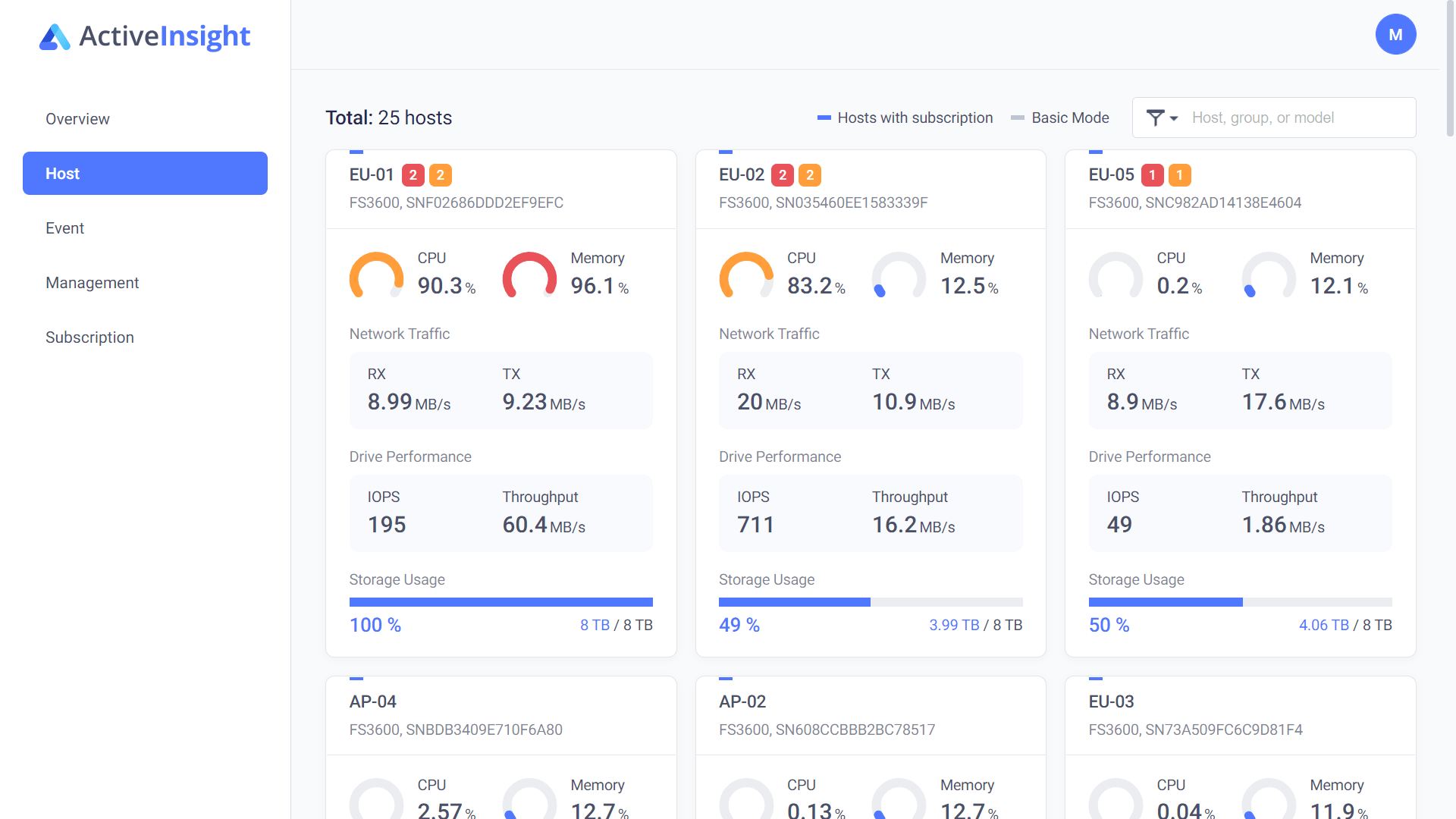Click the Subscription navigation button
Screen dimensions: 1456x819
[x=89, y=337]
